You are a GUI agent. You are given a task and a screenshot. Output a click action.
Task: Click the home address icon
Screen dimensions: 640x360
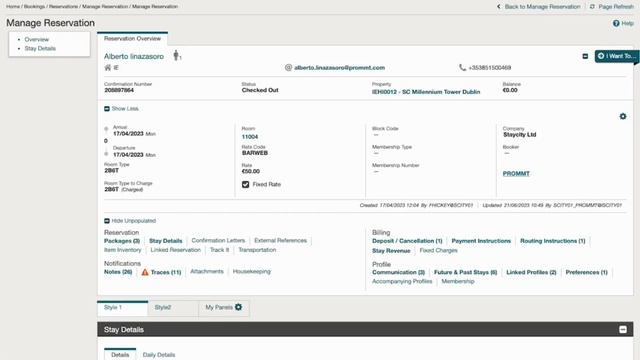pos(108,68)
